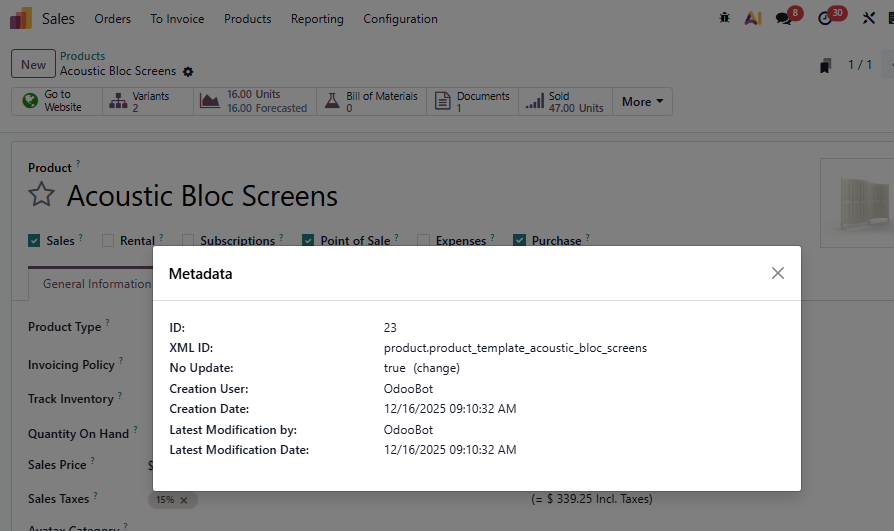The width and height of the screenshot is (894, 531).
Task: Remove the 15% sales tax tag
Action: (x=184, y=500)
